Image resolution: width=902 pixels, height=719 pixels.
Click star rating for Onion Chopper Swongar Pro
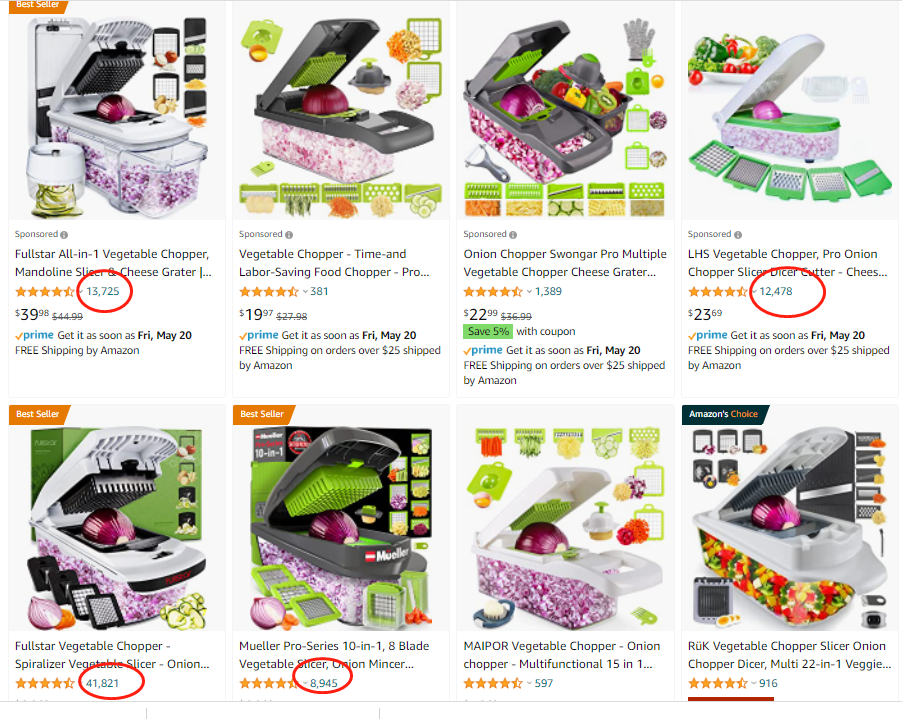point(494,292)
